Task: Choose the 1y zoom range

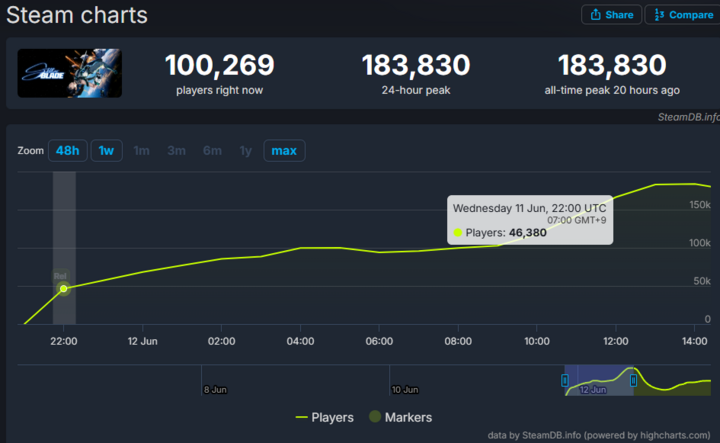Action: coord(245,151)
